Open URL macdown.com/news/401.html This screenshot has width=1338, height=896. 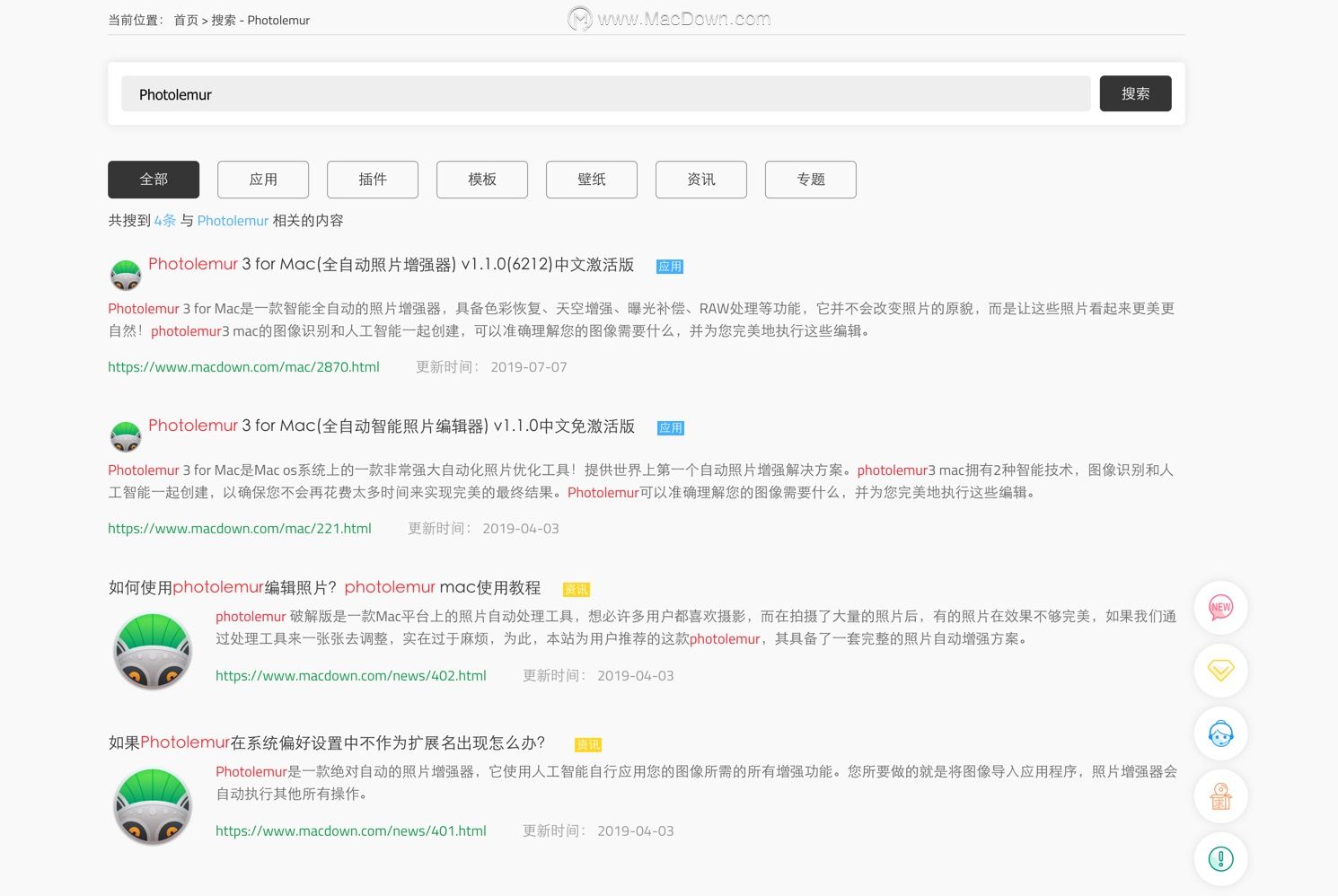[351, 830]
